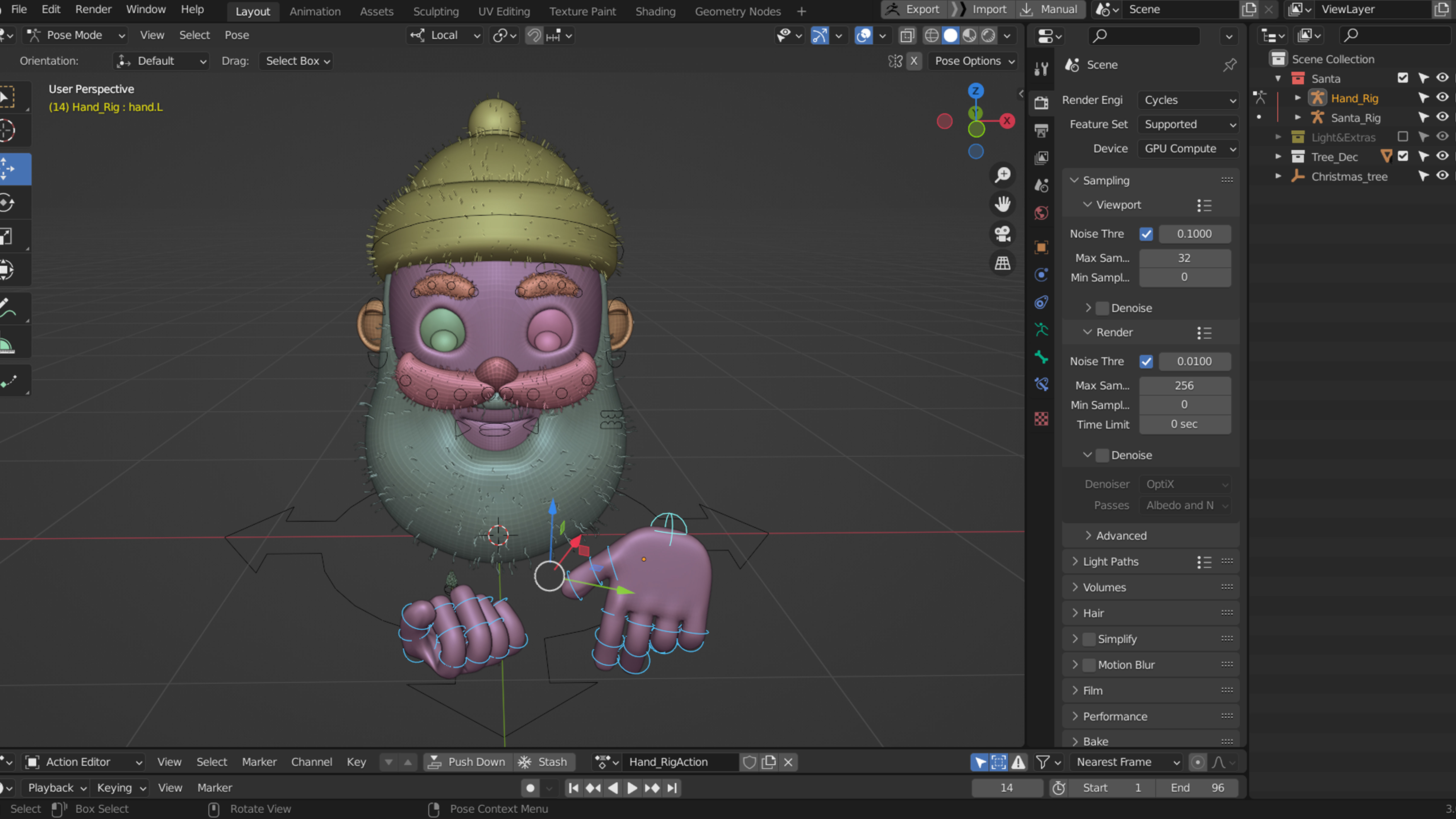Open the World properties tab

point(1041,213)
